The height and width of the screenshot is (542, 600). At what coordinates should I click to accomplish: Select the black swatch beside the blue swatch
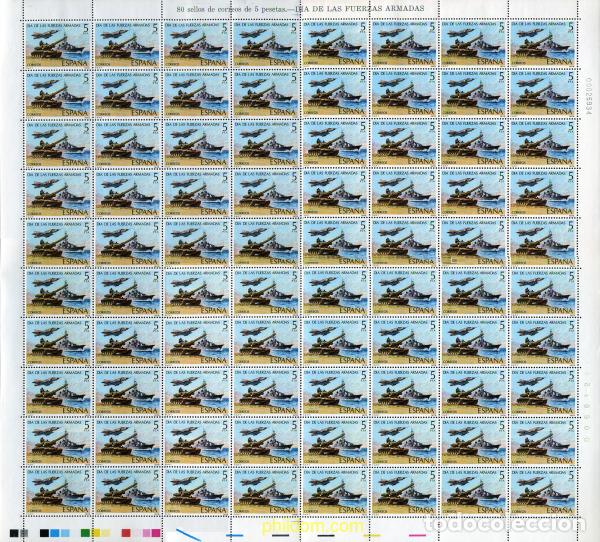point(44,533)
